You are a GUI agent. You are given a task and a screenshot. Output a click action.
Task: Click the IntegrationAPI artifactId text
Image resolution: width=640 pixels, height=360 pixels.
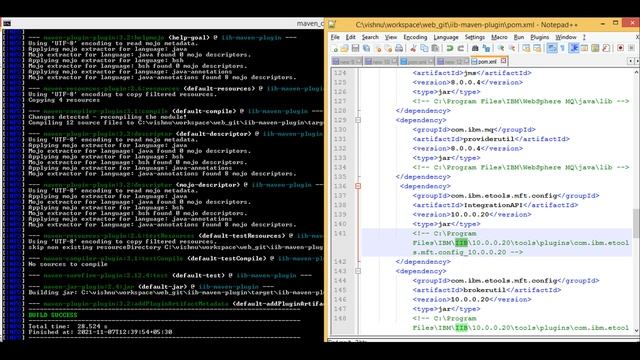click(493, 205)
